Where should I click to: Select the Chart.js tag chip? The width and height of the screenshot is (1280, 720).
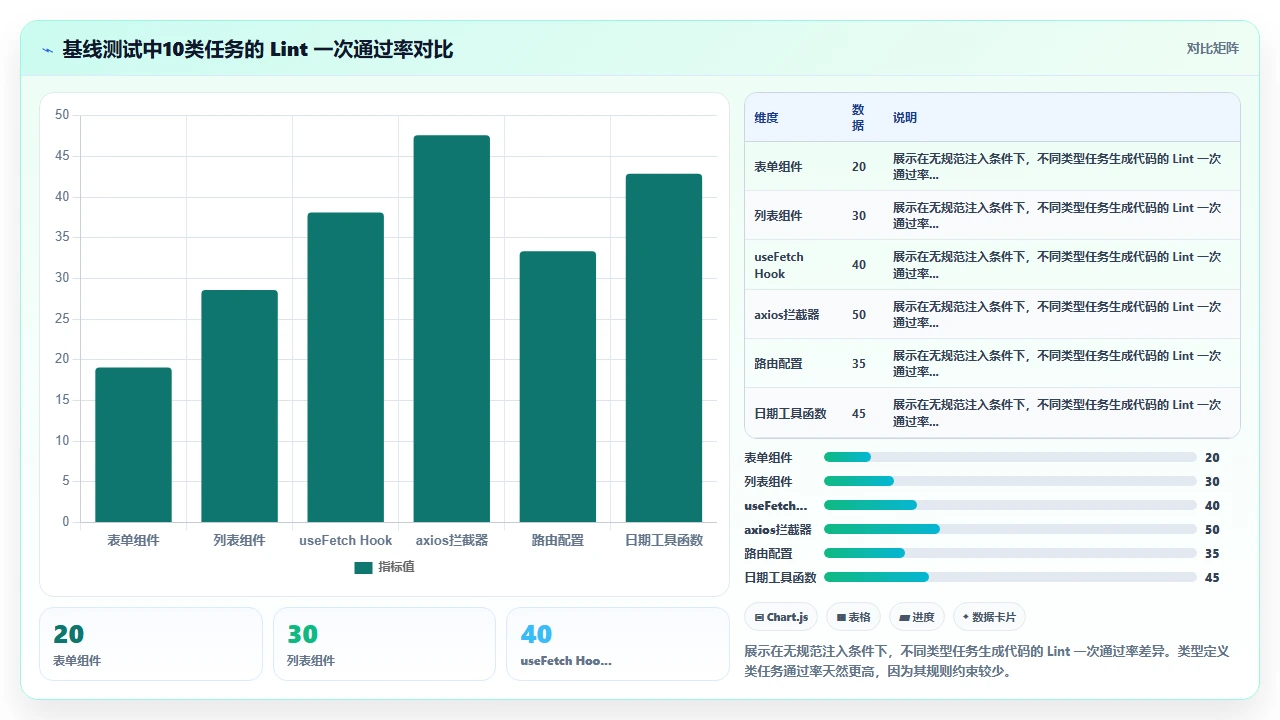(781, 617)
